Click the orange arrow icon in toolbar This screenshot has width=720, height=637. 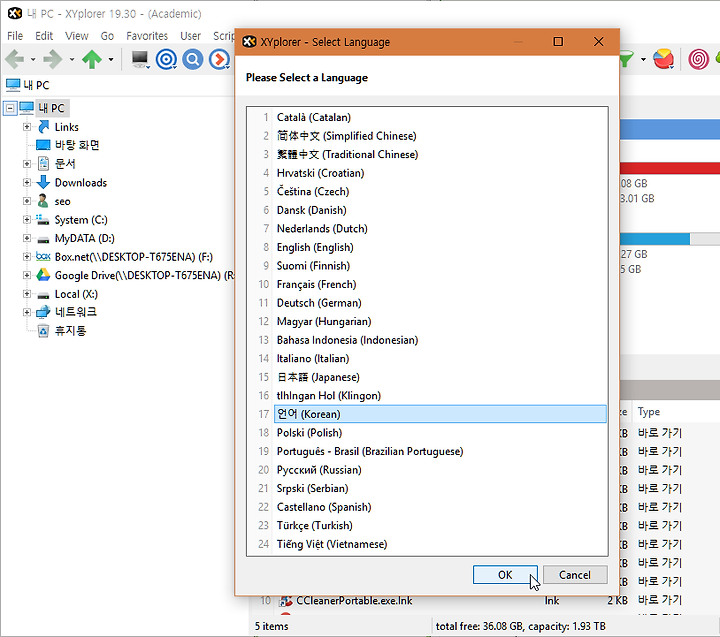coord(219,59)
